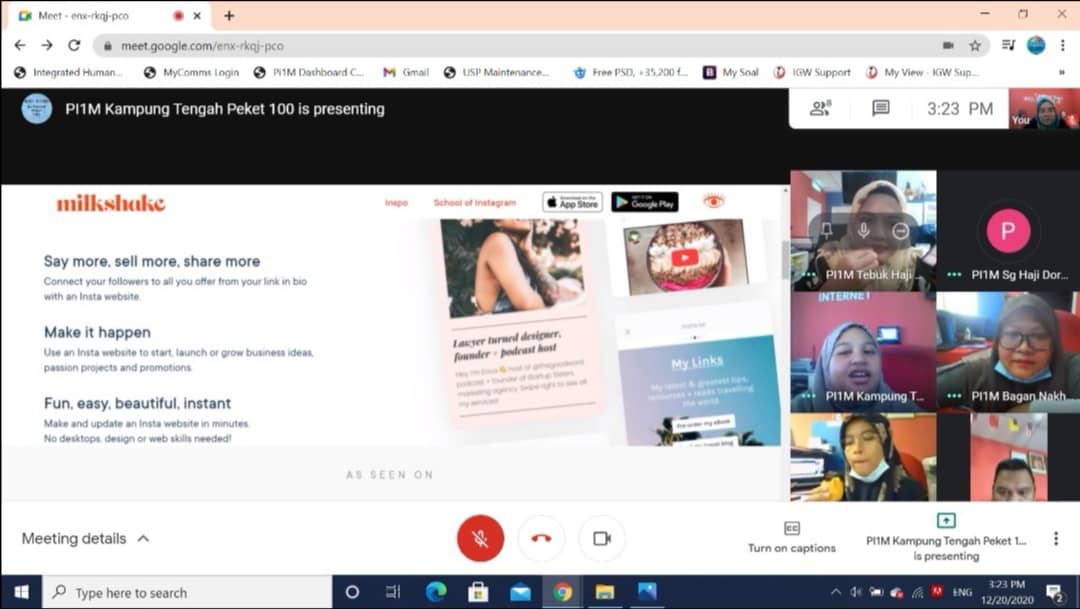Open the Gmail bookmark
Viewport: 1080px width, 609px height.
(406, 72)
